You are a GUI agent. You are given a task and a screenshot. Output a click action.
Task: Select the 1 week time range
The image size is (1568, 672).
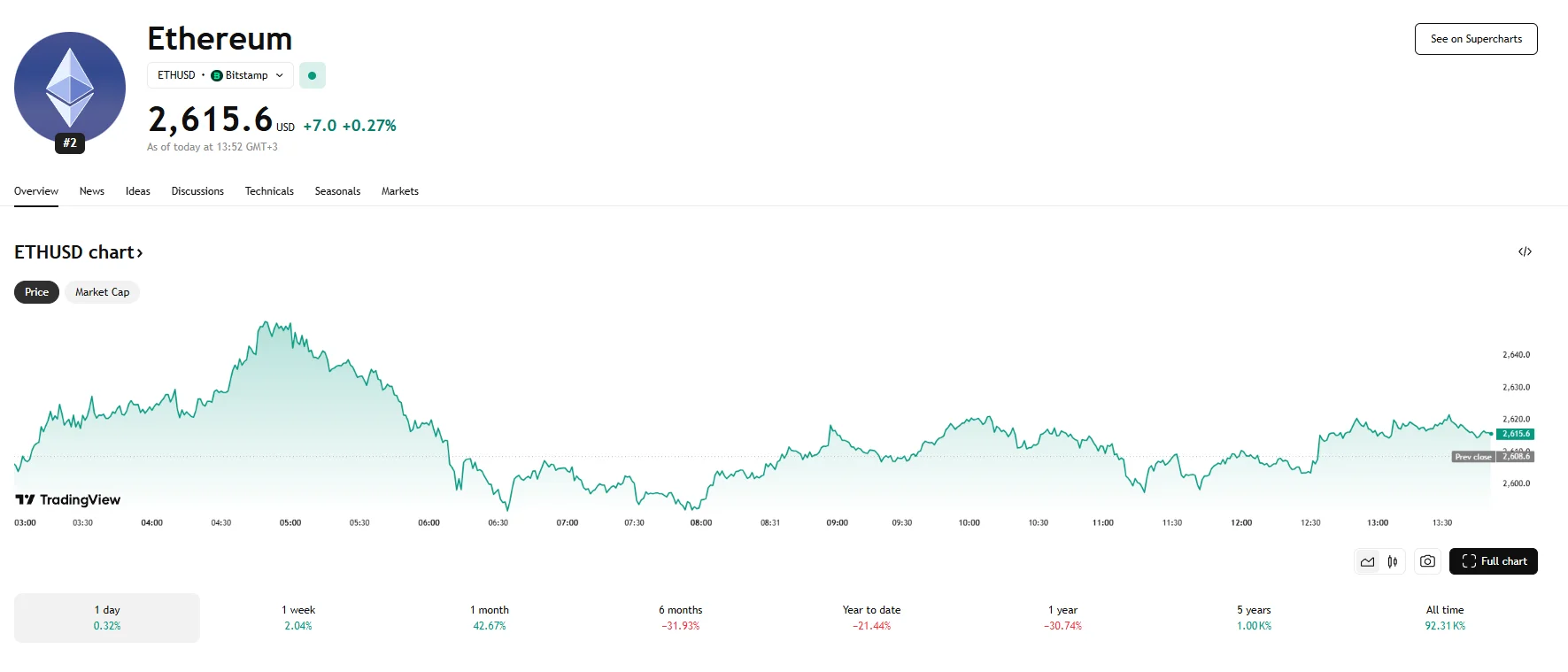click(x=298, y=618)
